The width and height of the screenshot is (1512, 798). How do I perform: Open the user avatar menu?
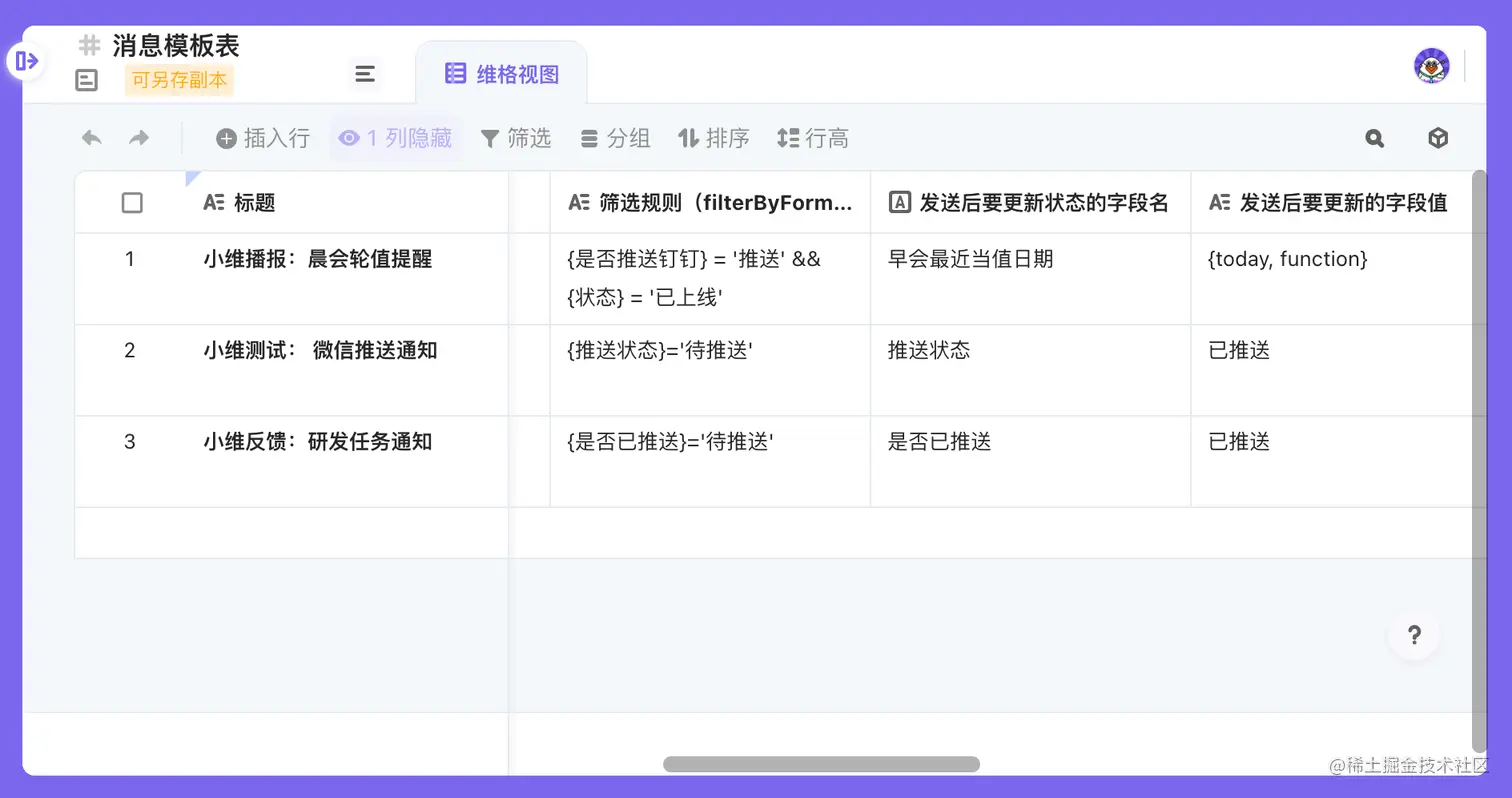(x=1432, y=66)
